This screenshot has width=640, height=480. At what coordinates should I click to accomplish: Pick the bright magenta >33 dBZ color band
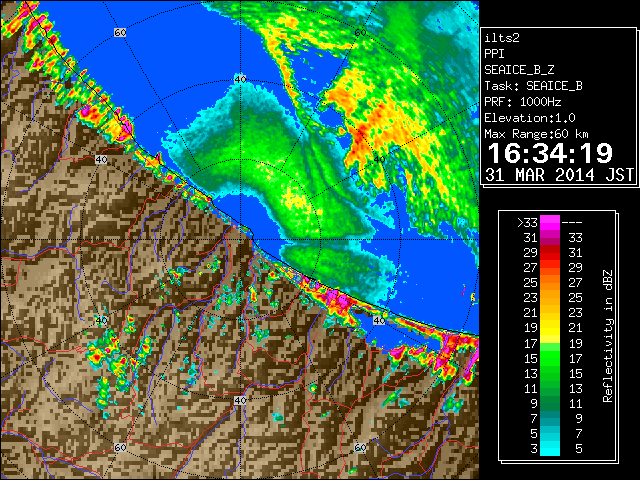[550, 223]
